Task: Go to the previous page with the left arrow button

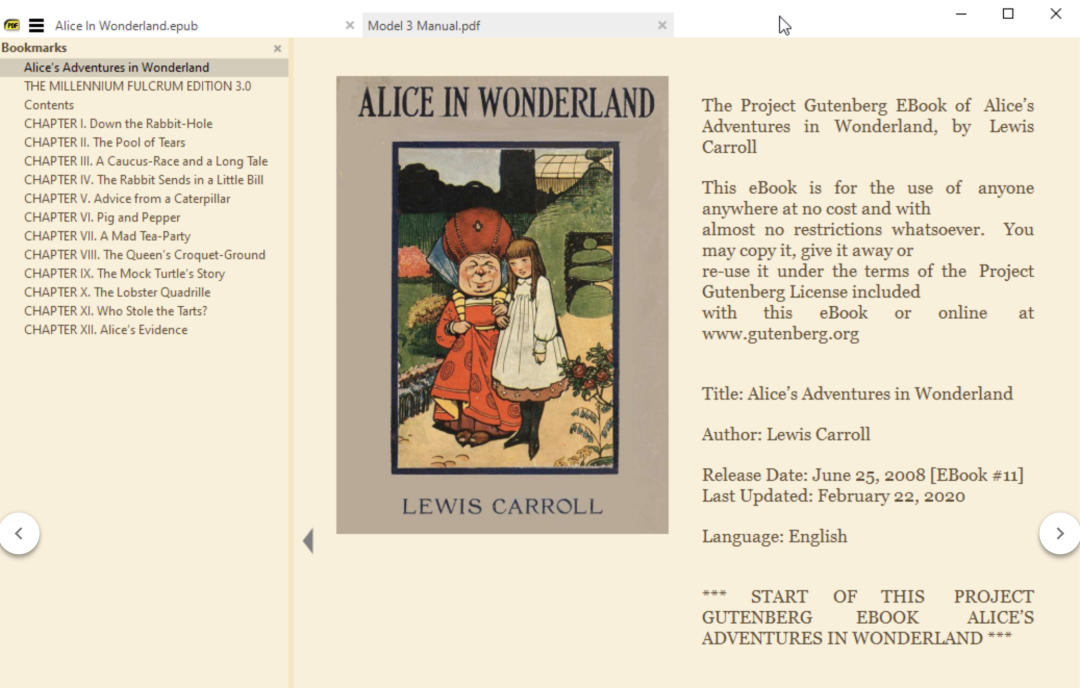Action: pos(19,533)
